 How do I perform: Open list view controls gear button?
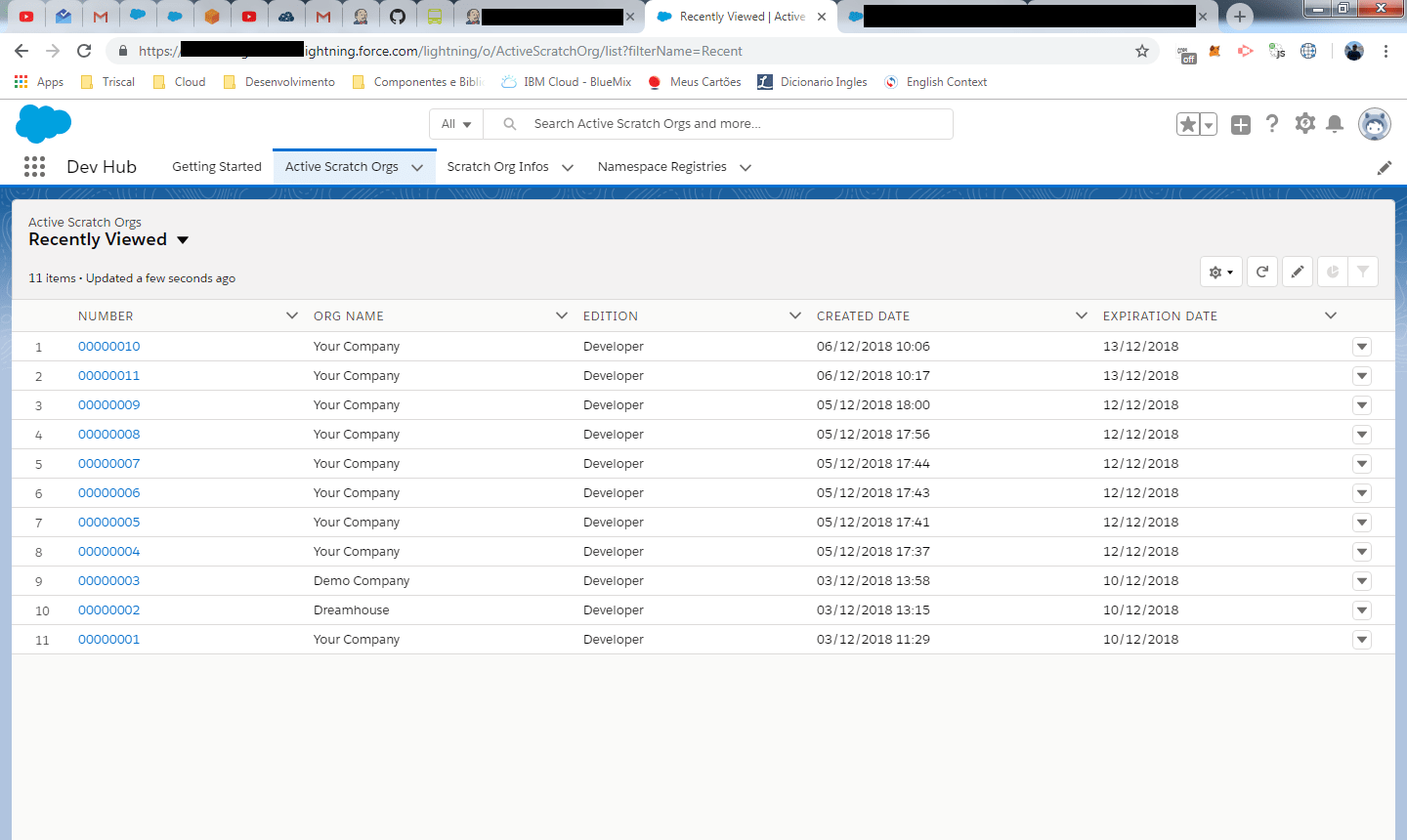[x=1221, y=272]
